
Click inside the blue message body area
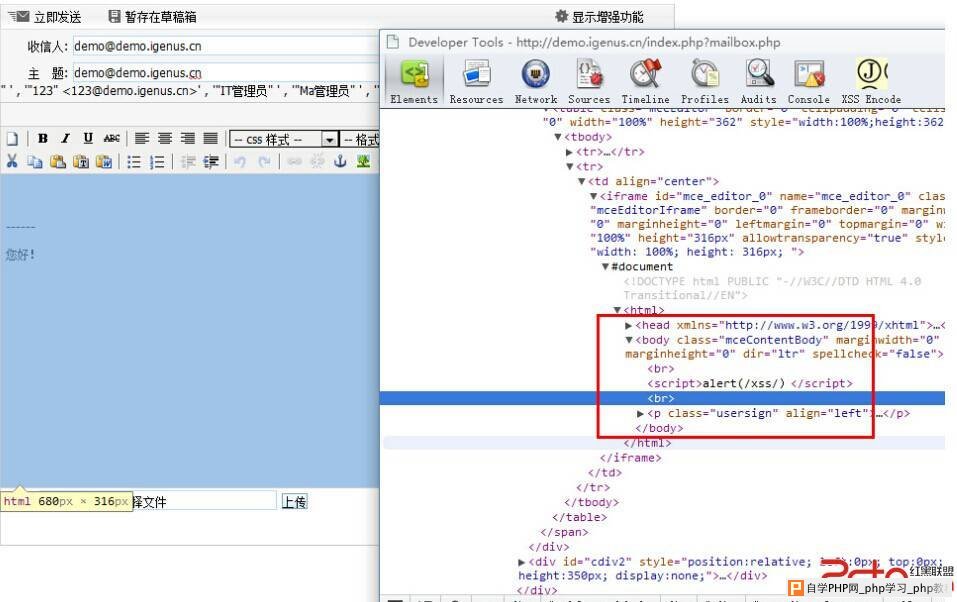[x=189, y=330]
